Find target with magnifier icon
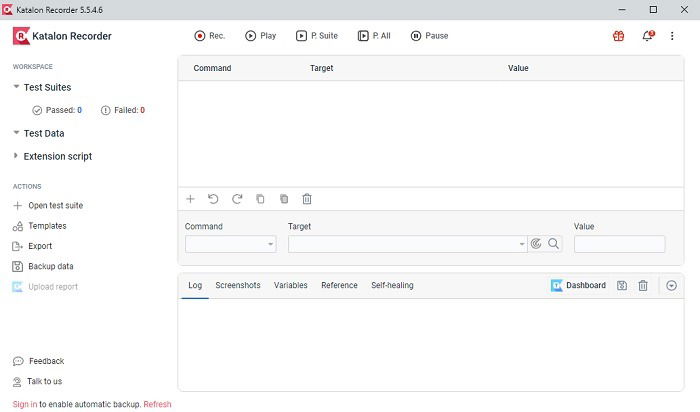 (x=554, y=244)
